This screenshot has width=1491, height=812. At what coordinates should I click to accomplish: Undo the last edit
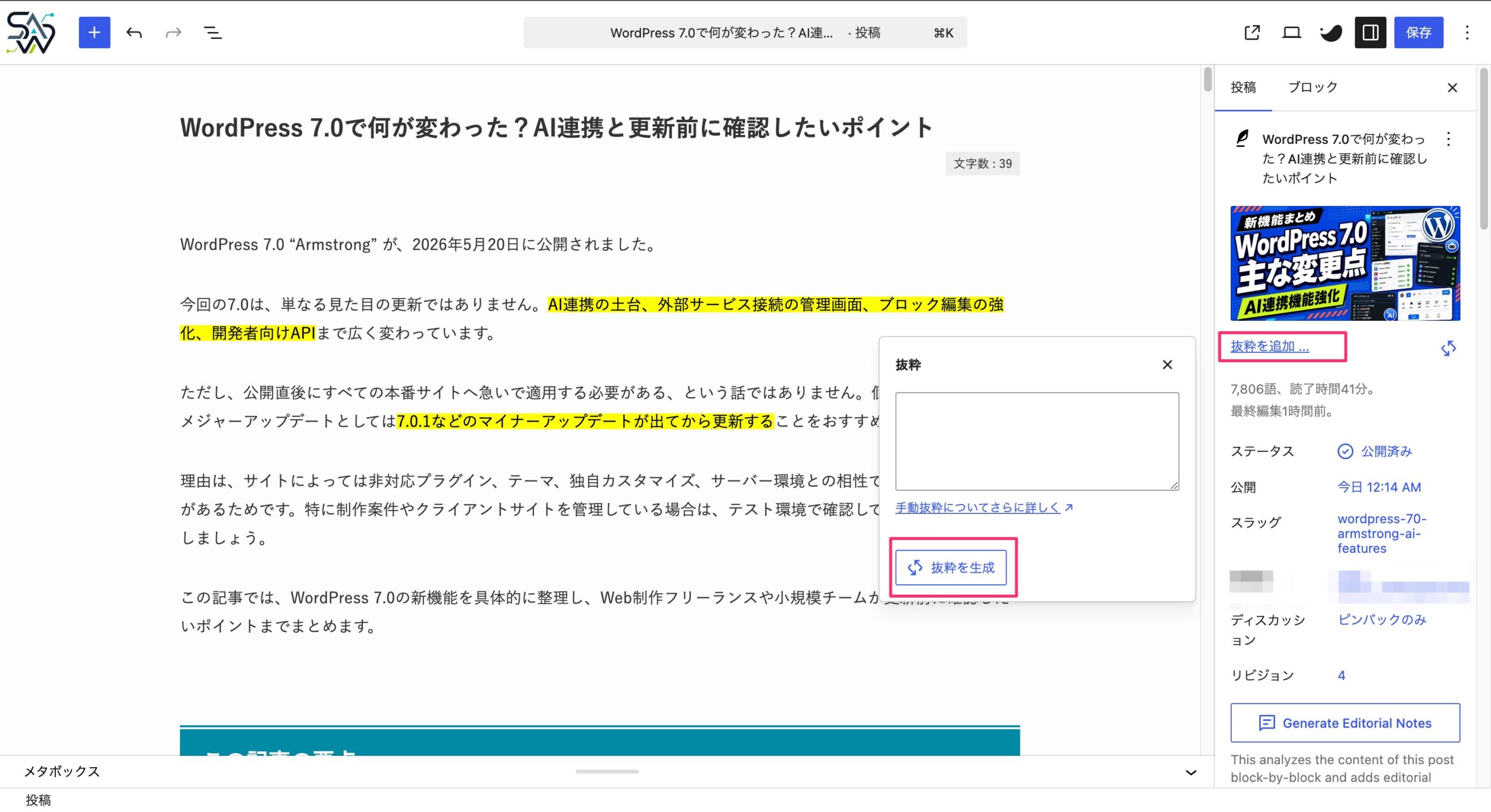(x=134, y=33)
